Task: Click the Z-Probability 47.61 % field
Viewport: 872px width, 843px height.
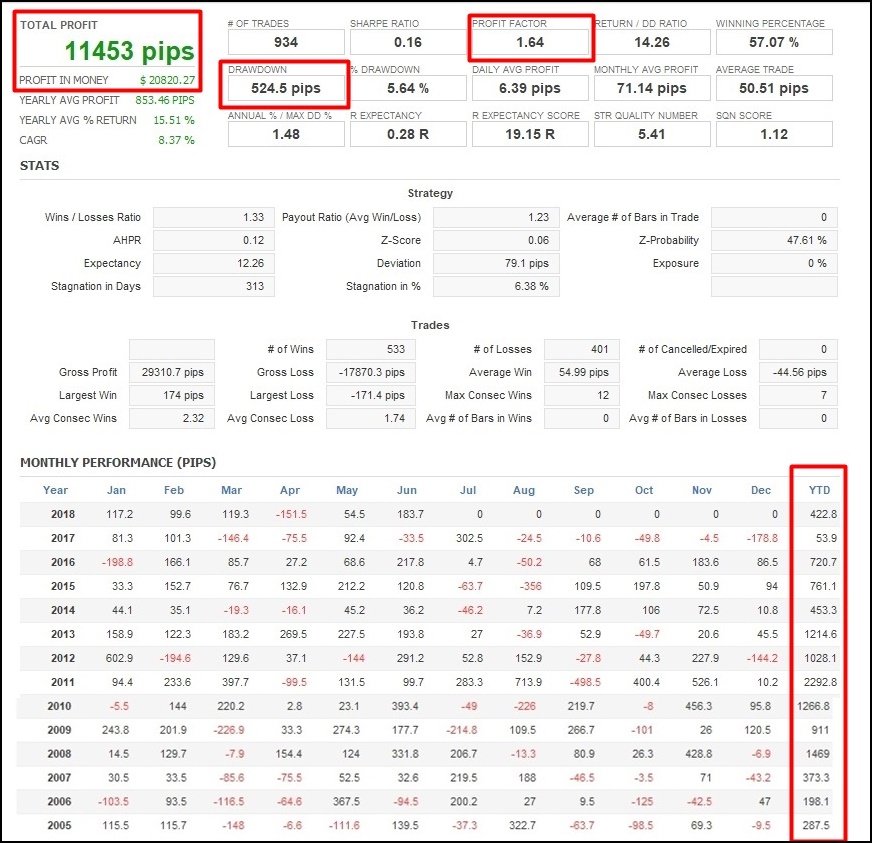Action: point(773,240)
